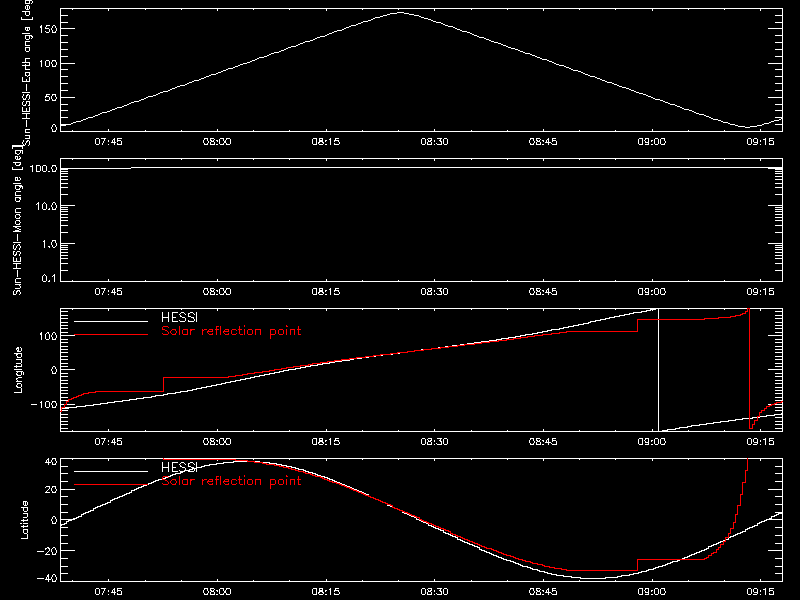This screenshot has width=800, height=600.
Task: Click 08:00 under the Latitude plot
Action: point(217,592)
